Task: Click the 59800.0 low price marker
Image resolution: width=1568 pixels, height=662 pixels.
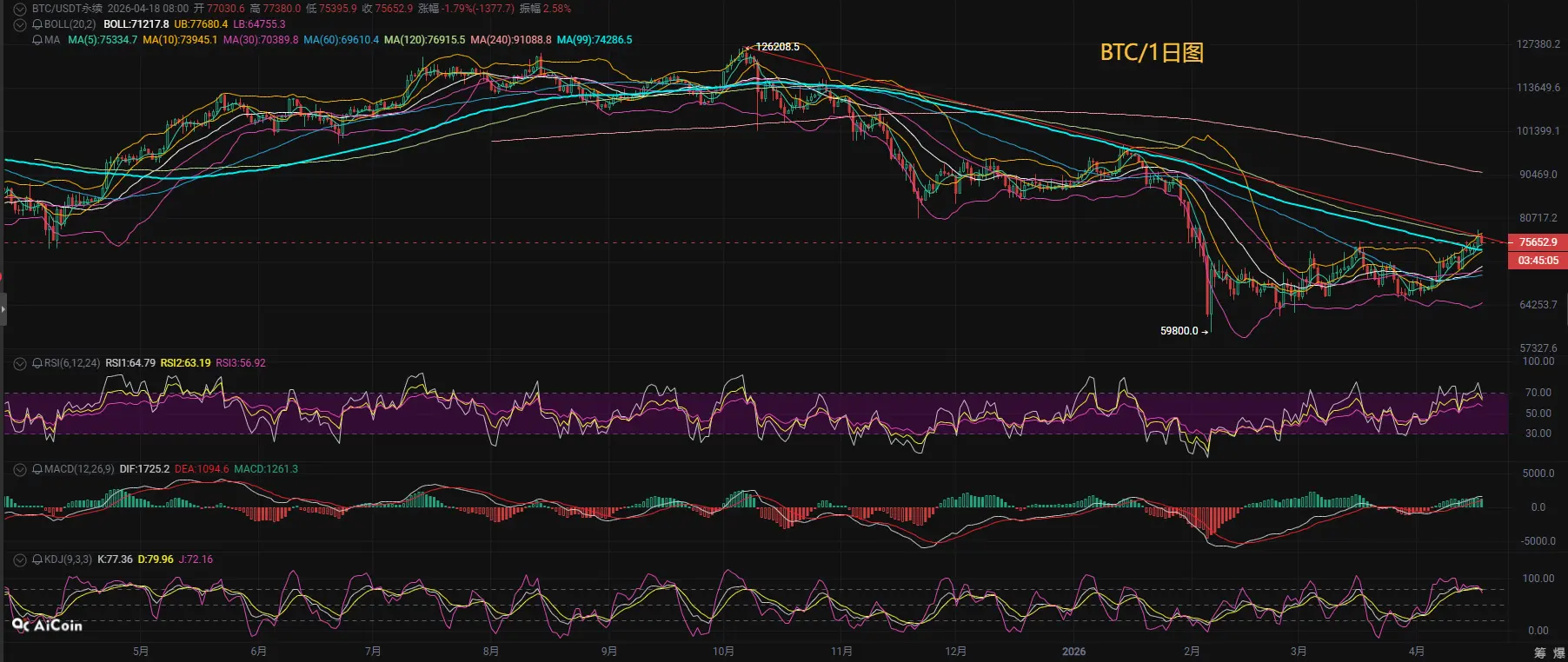Action: click(x=1179, y=331)
